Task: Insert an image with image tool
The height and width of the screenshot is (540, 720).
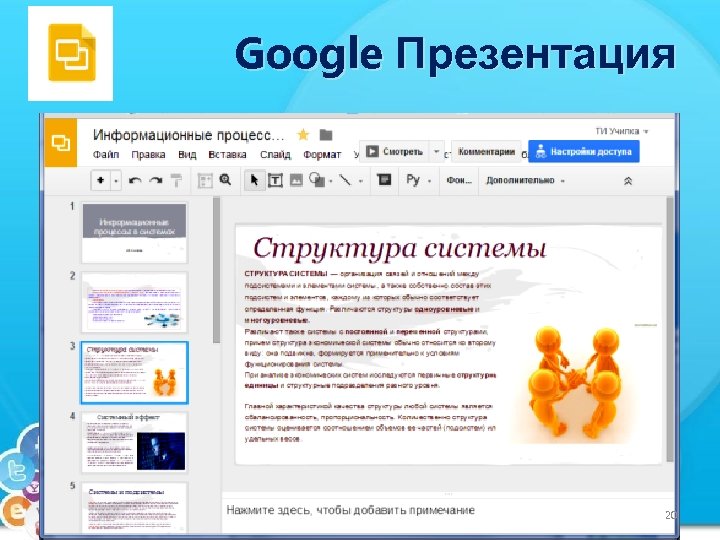Action: 296,180
